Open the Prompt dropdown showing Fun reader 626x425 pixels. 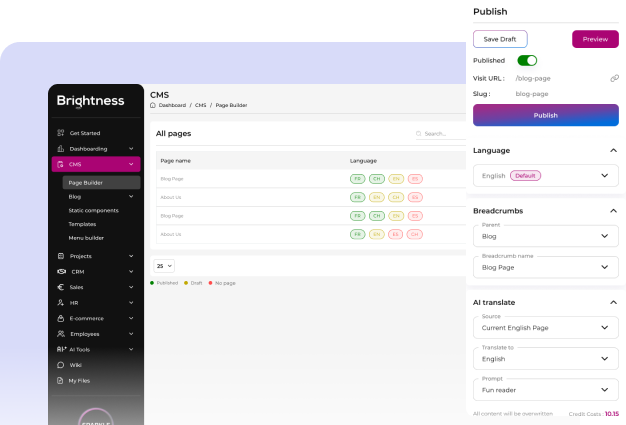coord(545,390)
